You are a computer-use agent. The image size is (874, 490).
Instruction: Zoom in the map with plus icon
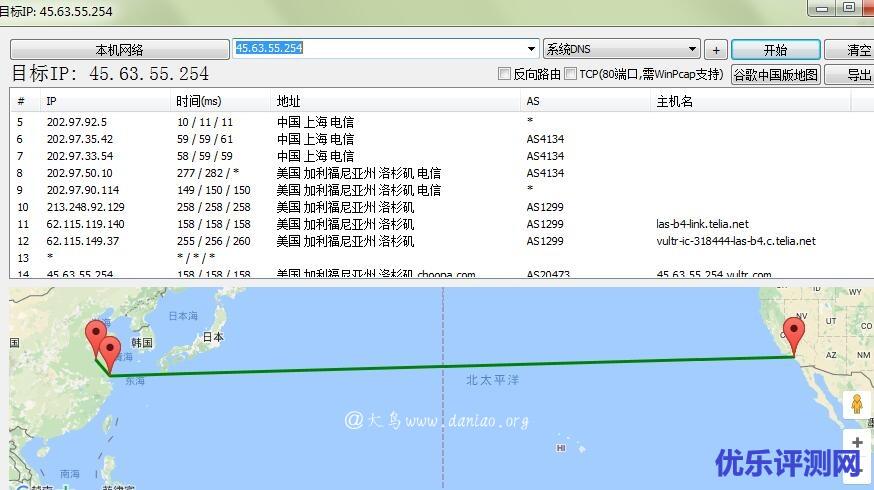click(x=857, y=442)
